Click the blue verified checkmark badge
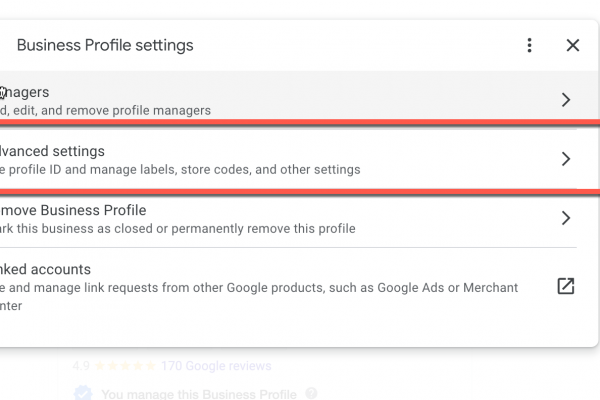This screenshot has height=400, width=600. pos(84,393)
